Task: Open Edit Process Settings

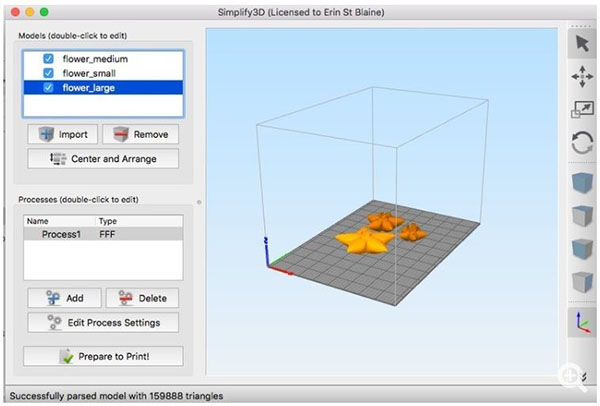Action: 103,322
